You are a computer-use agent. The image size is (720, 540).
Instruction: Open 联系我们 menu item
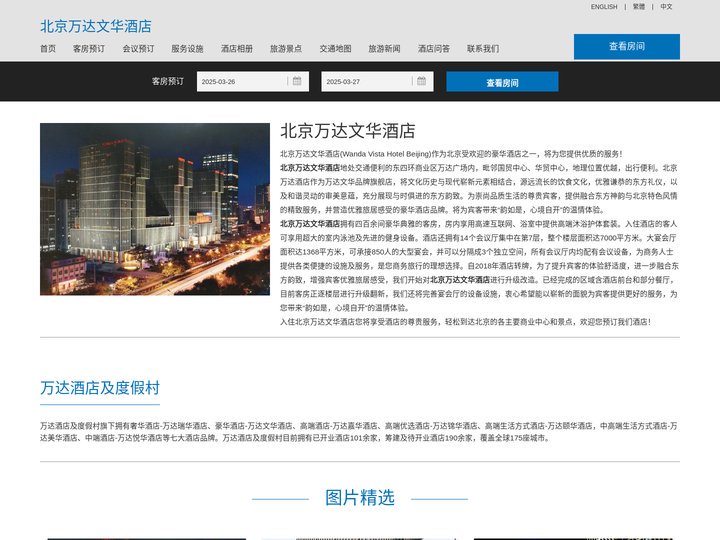(x=483, y=49)
